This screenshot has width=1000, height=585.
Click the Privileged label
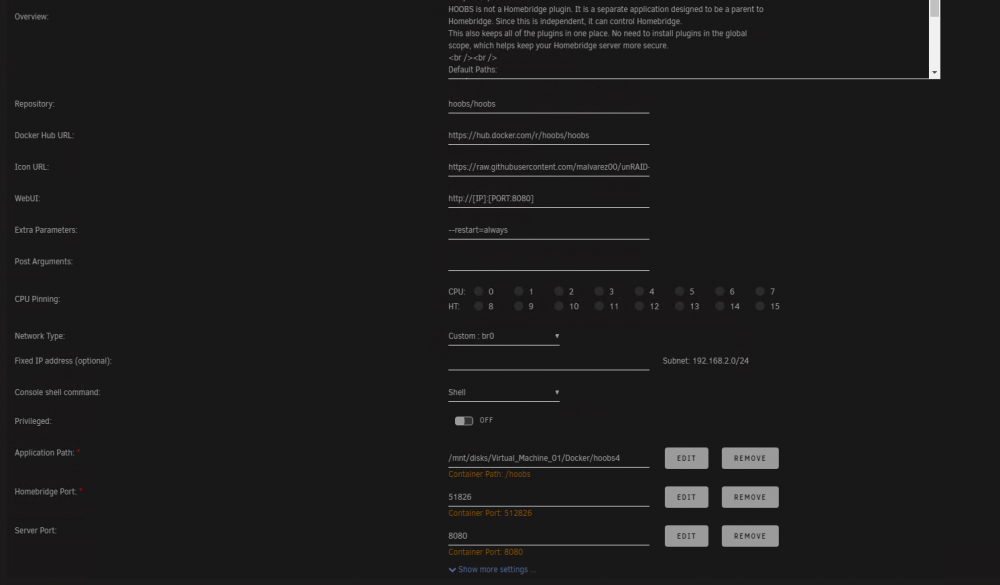[33, 421]
